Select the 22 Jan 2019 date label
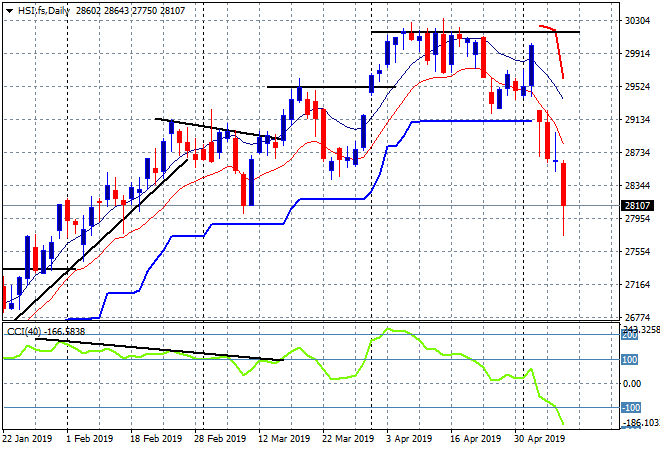 (27, 439)
